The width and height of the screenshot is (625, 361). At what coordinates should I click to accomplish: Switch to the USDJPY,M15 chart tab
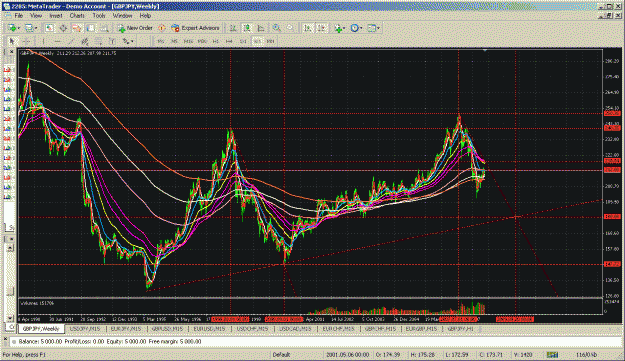coord(85,329)
